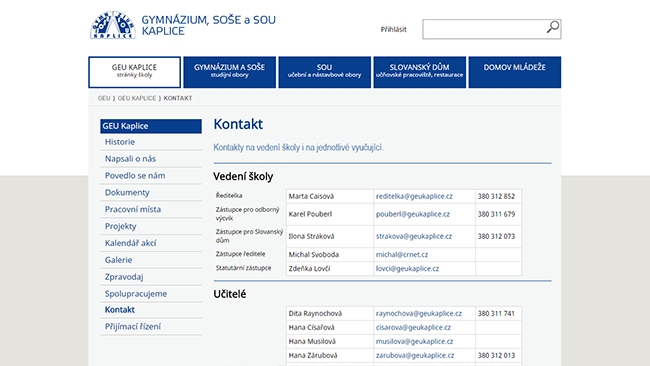650x366 pixels.
Task: Open Pracovní místa in the sidebar
Action: click(133, 209)
